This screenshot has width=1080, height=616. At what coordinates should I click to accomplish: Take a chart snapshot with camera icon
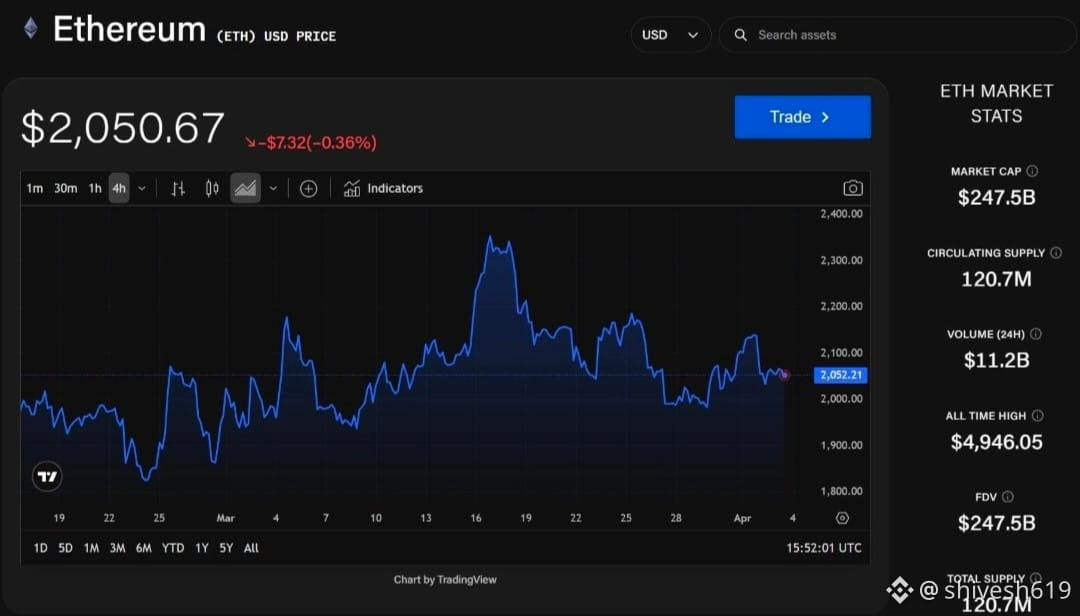point(853,188)
